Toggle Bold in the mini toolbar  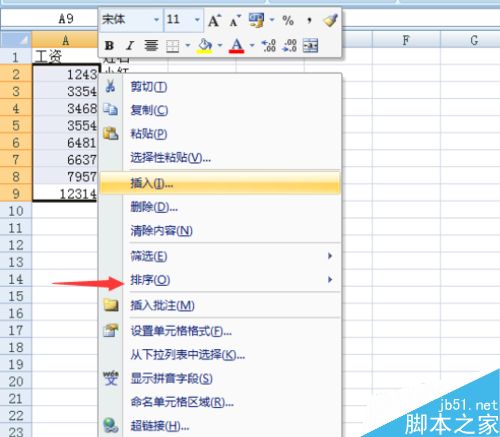click(109, 45)
